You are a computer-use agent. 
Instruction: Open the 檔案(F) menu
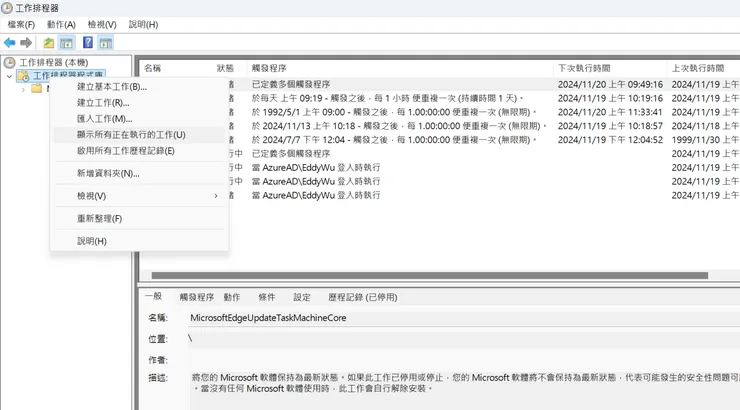click(21, 25)
